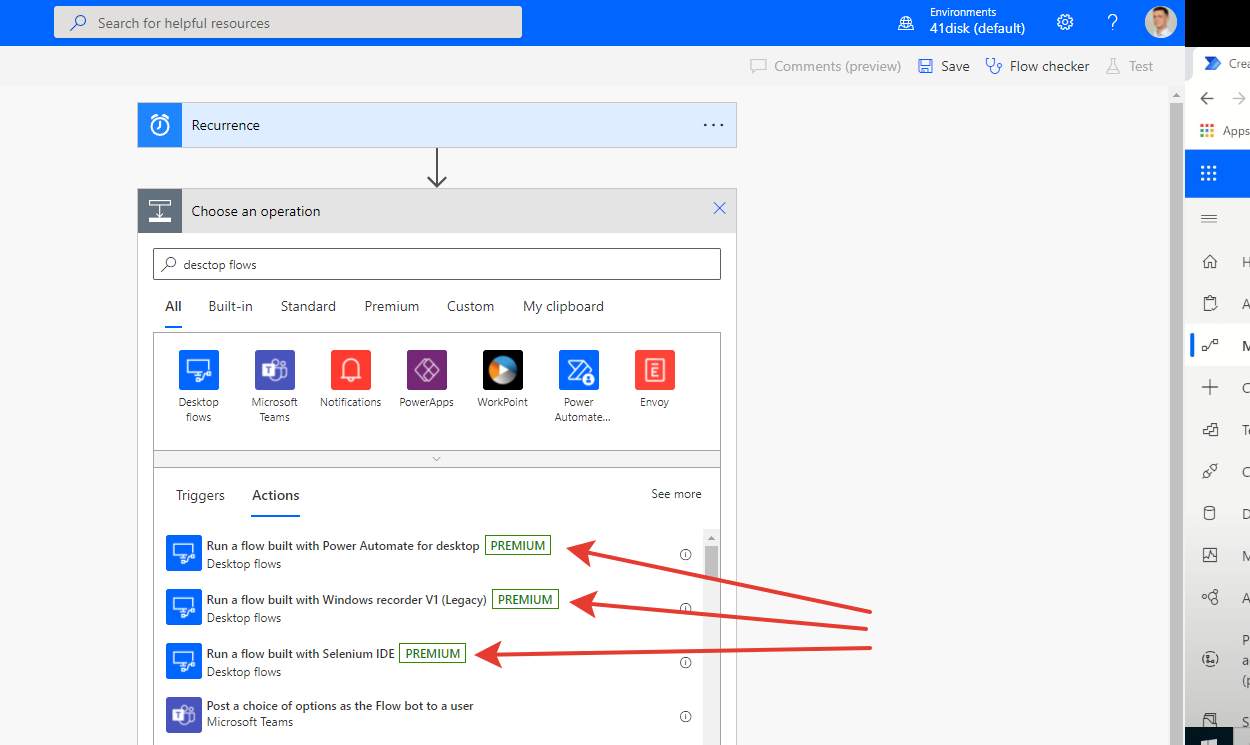Click the Recurrence step title
1250x745 pixels.
(x=225, y=125)
